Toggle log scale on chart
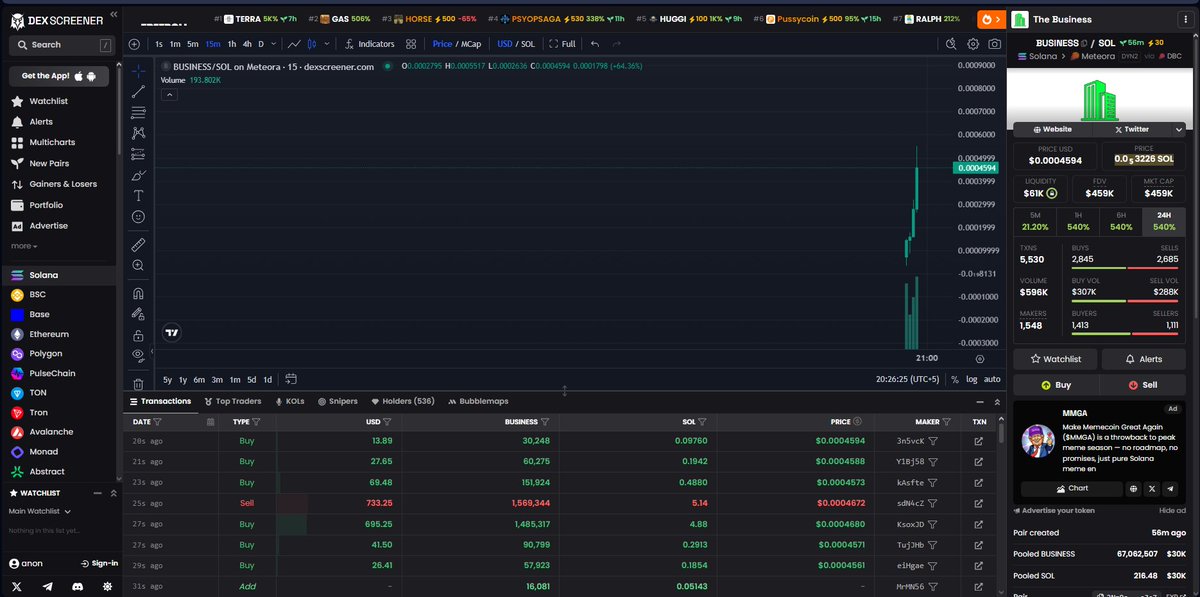The width and height of the screenshot is (1200, 597). [x=971, y=379]
